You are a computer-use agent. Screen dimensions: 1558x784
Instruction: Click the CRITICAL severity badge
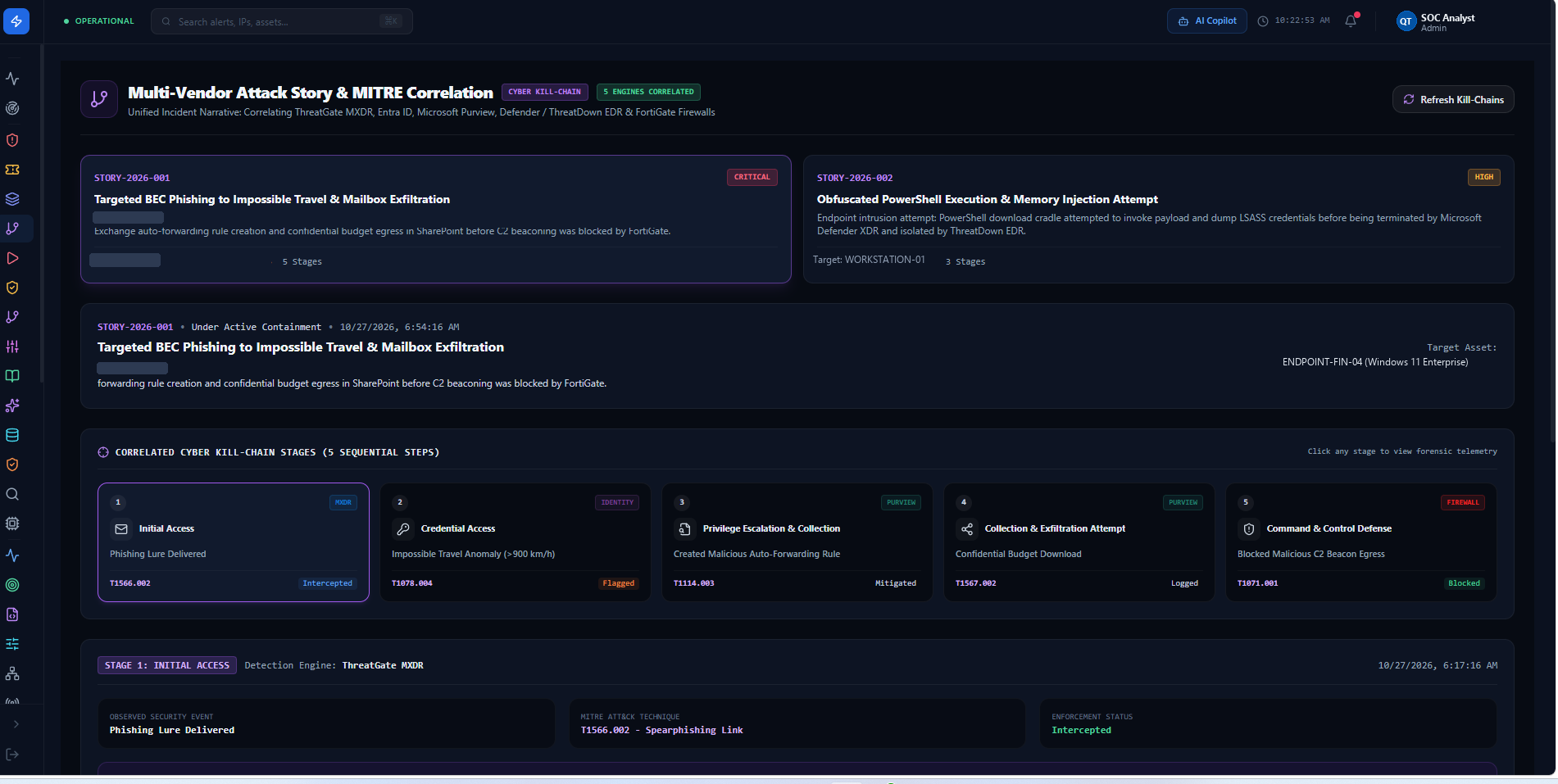click(x=752, y=177)
